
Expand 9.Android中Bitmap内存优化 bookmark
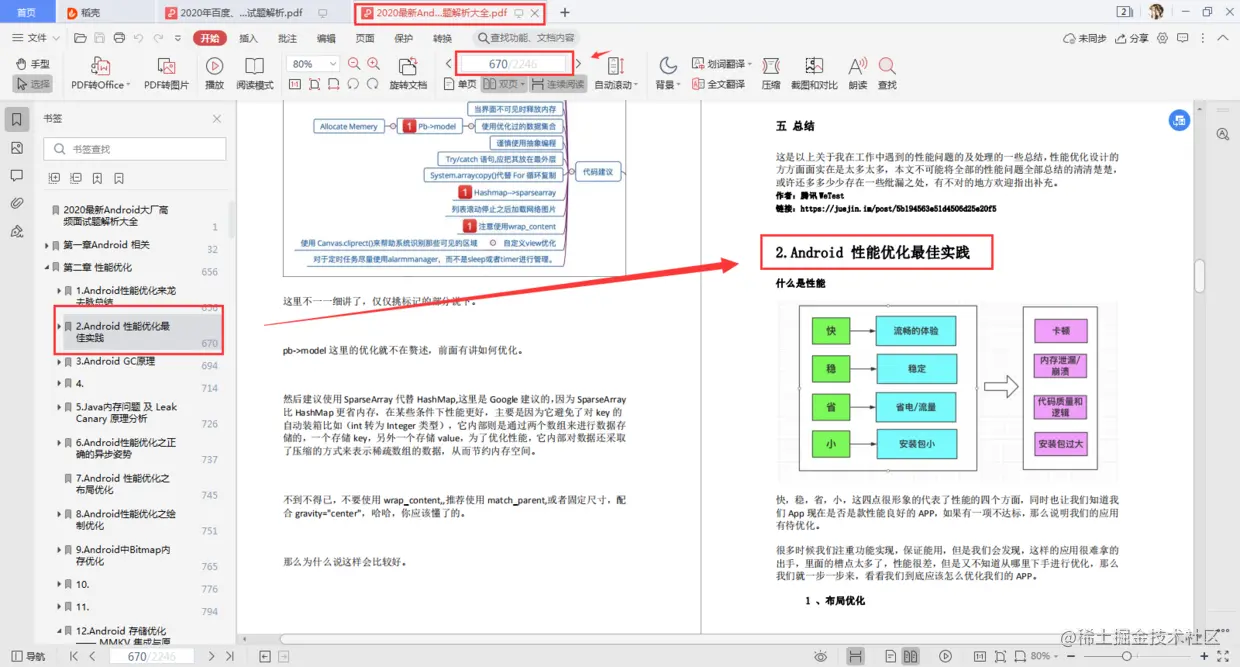coord(59,549)
